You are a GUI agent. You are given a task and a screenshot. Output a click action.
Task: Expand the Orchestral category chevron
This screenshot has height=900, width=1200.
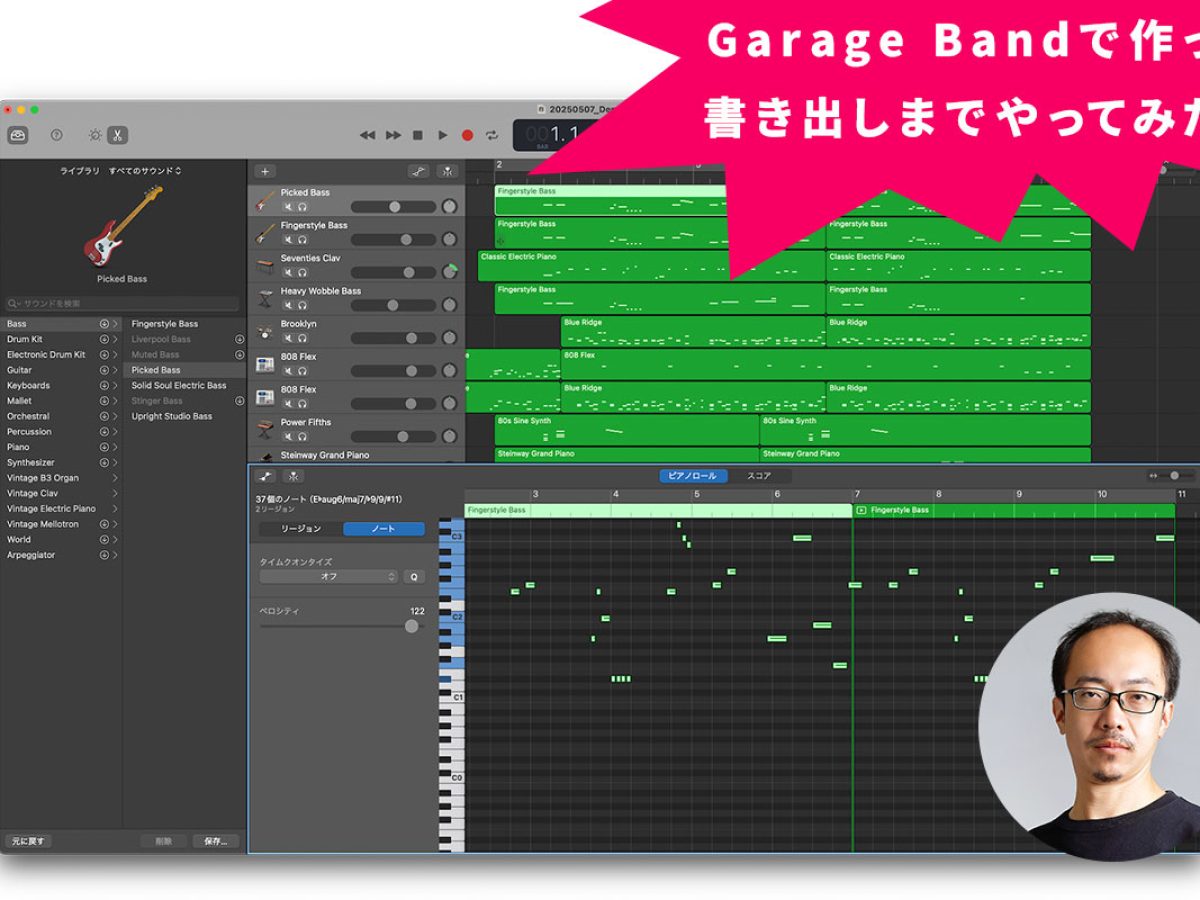[x=115, y=416]
